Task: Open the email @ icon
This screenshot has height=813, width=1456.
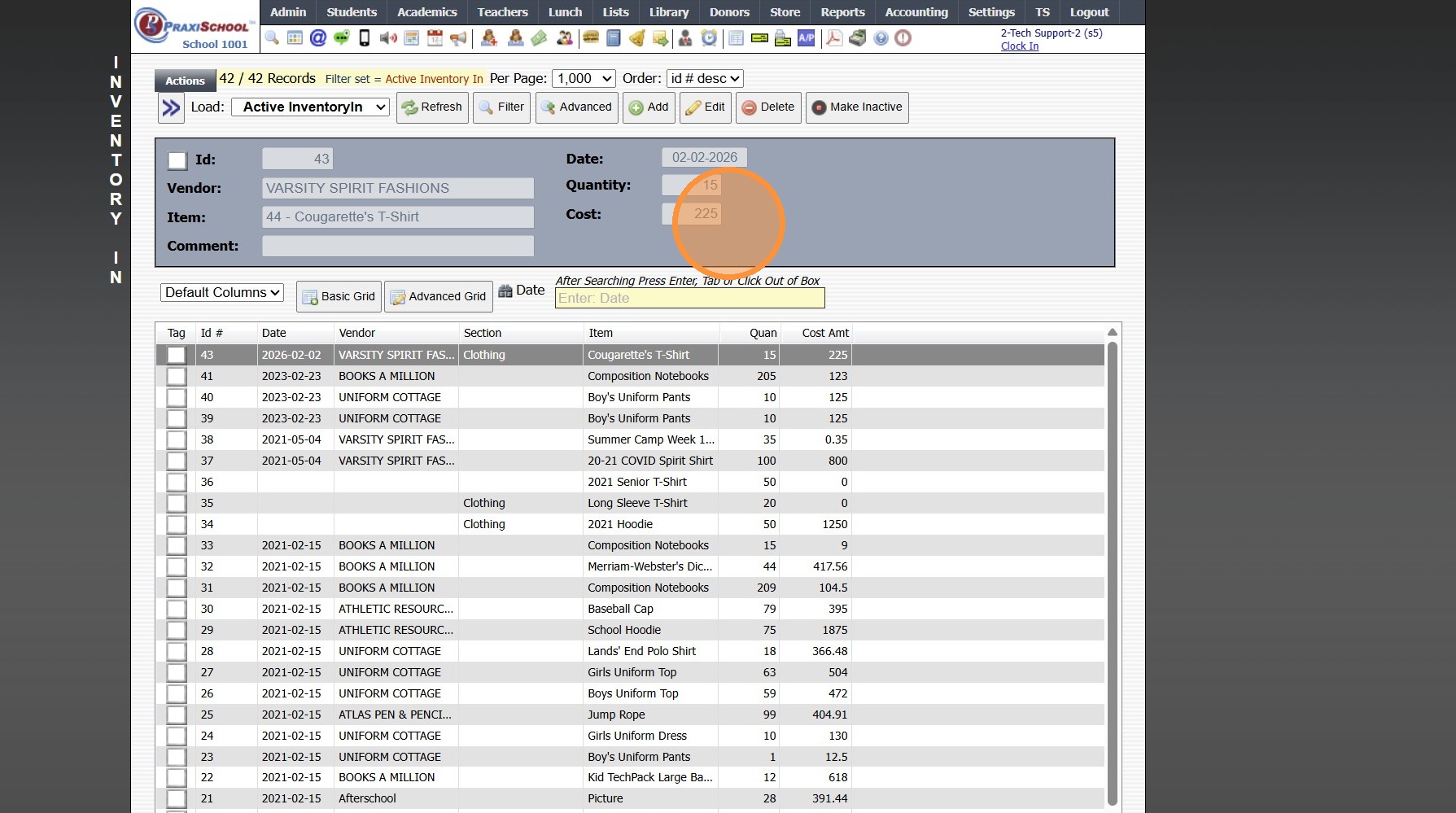Action: point(318,38)
